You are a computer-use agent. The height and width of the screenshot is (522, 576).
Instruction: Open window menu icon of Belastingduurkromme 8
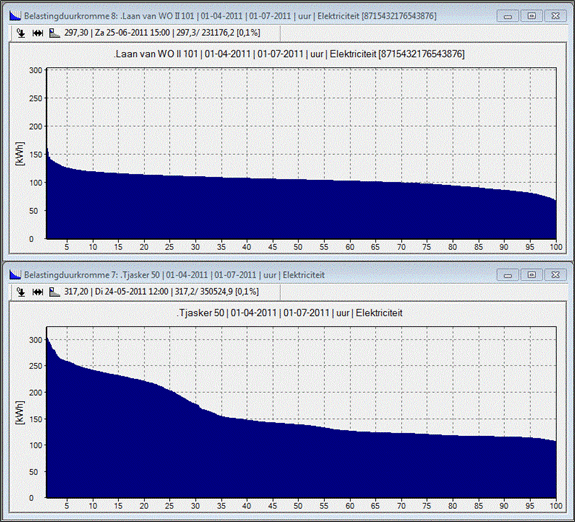pos(15,16)
